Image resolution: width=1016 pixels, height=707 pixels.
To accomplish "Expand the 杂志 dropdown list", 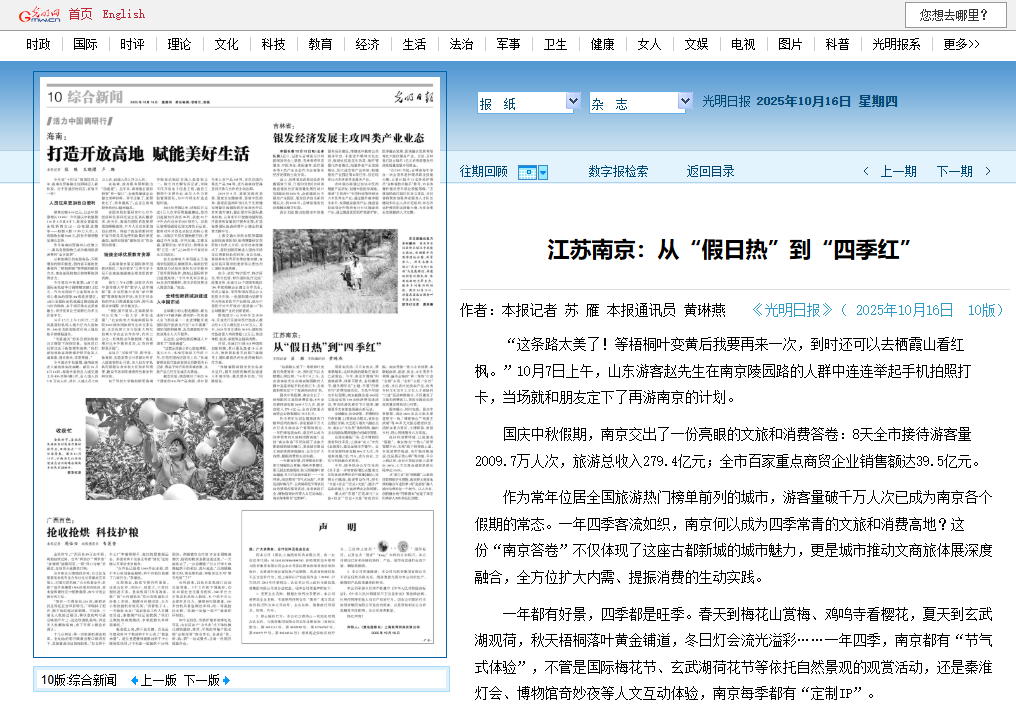I will (684, 102).
